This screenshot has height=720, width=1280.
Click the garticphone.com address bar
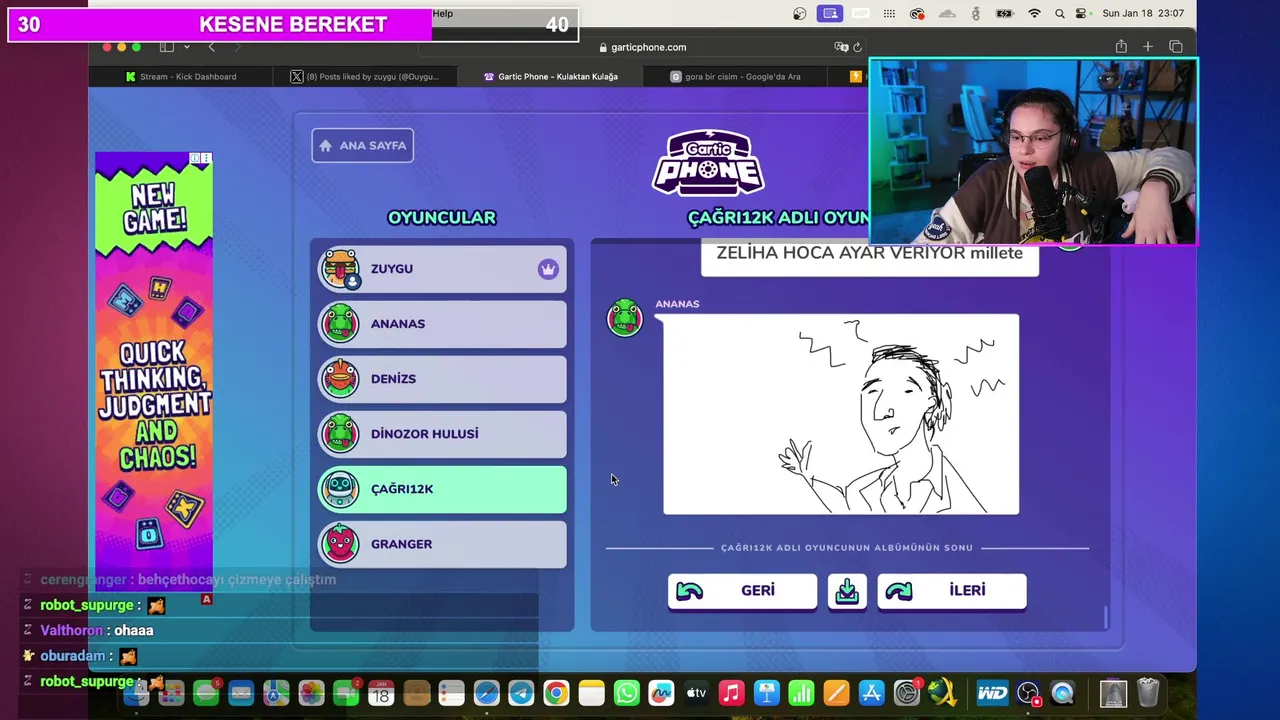[642, 47]
